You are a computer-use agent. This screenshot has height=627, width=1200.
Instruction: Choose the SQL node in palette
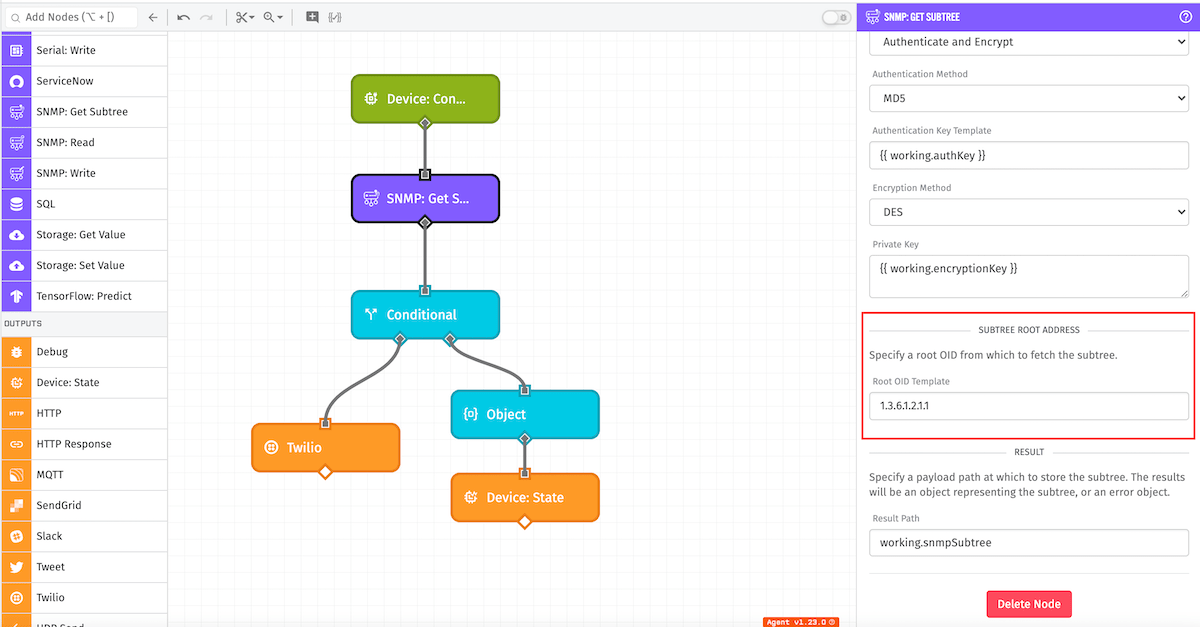pos(84,204)
